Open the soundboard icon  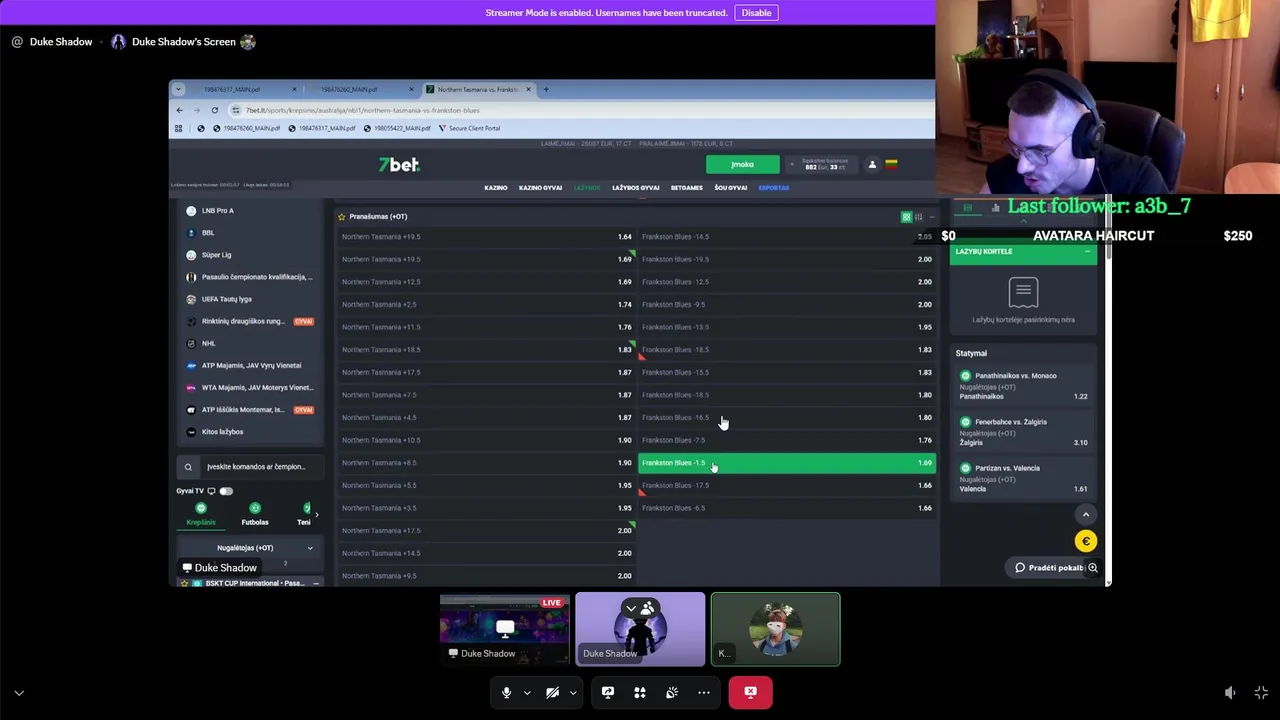tap(672, 692)
